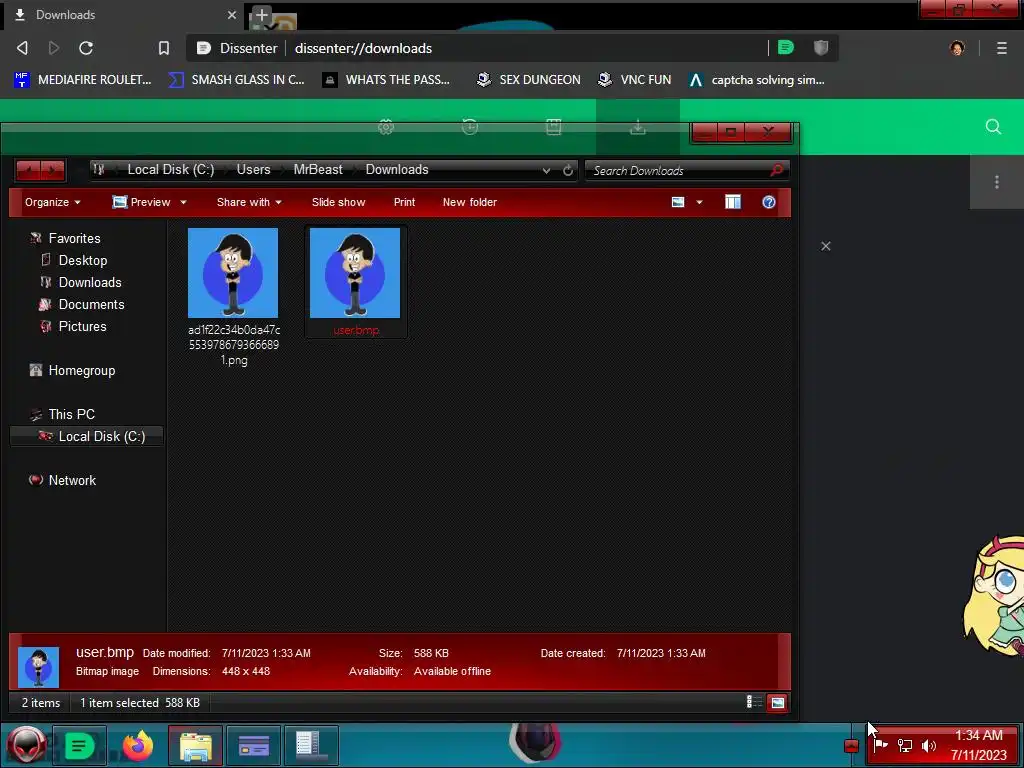1024x768 pixels.
Task: Open Firefox from the taskbar
Action: click(x=138, y=745)
